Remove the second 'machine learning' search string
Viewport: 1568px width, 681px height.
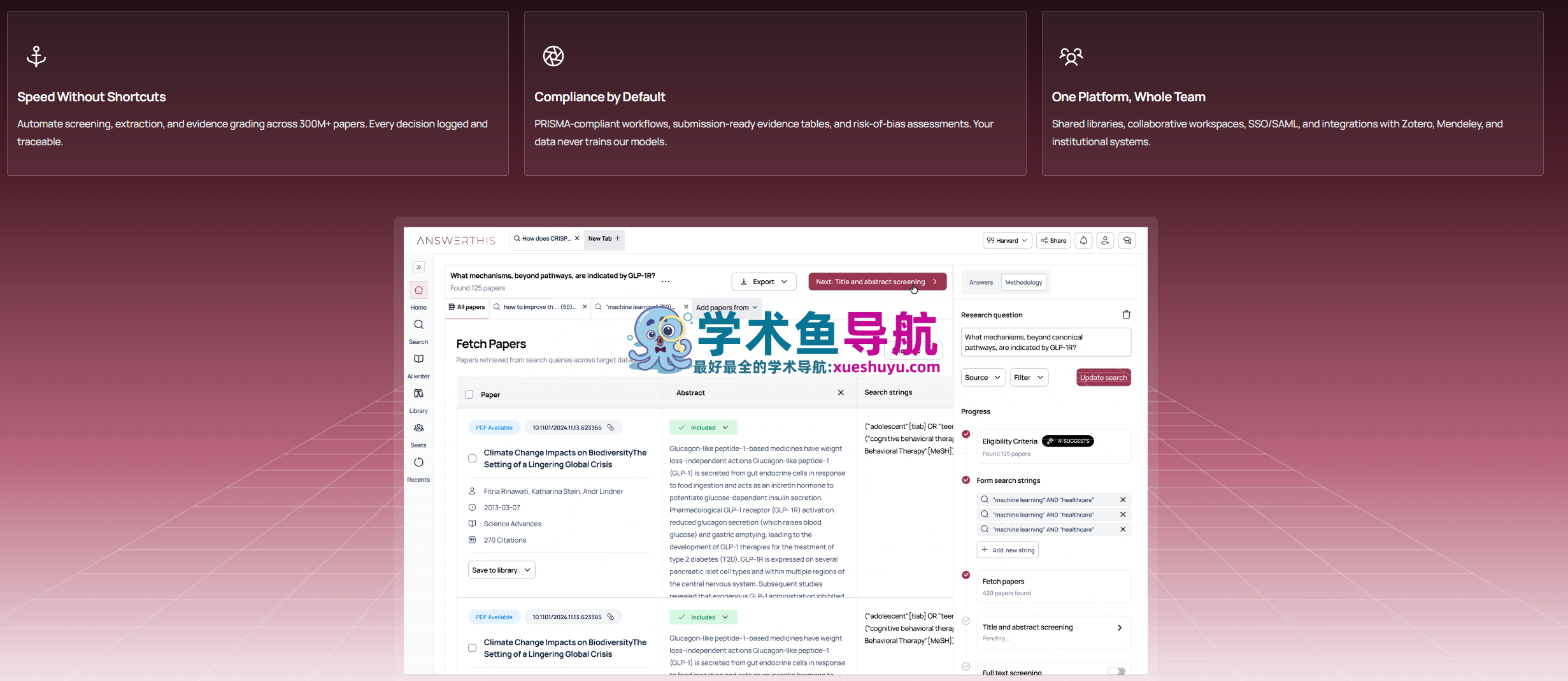1123,514
